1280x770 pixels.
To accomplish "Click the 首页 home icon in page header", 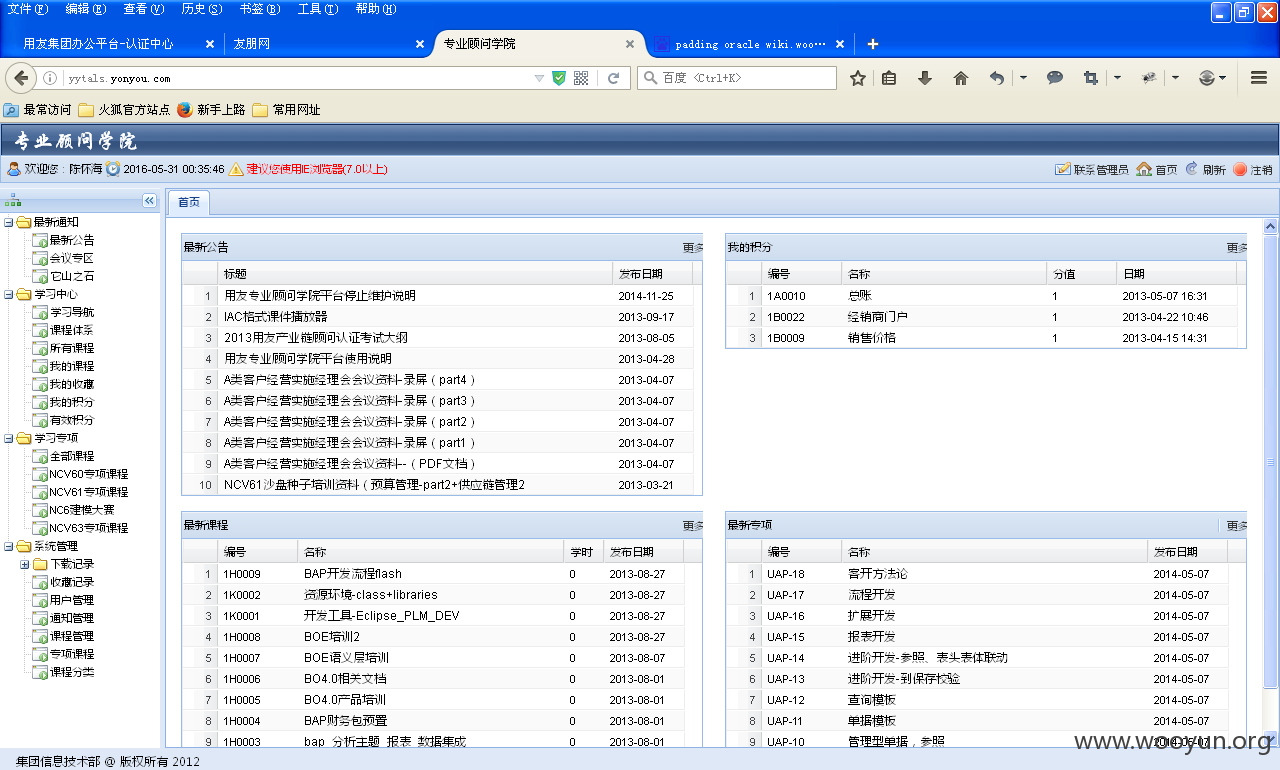I will (x=1144, y=169).
